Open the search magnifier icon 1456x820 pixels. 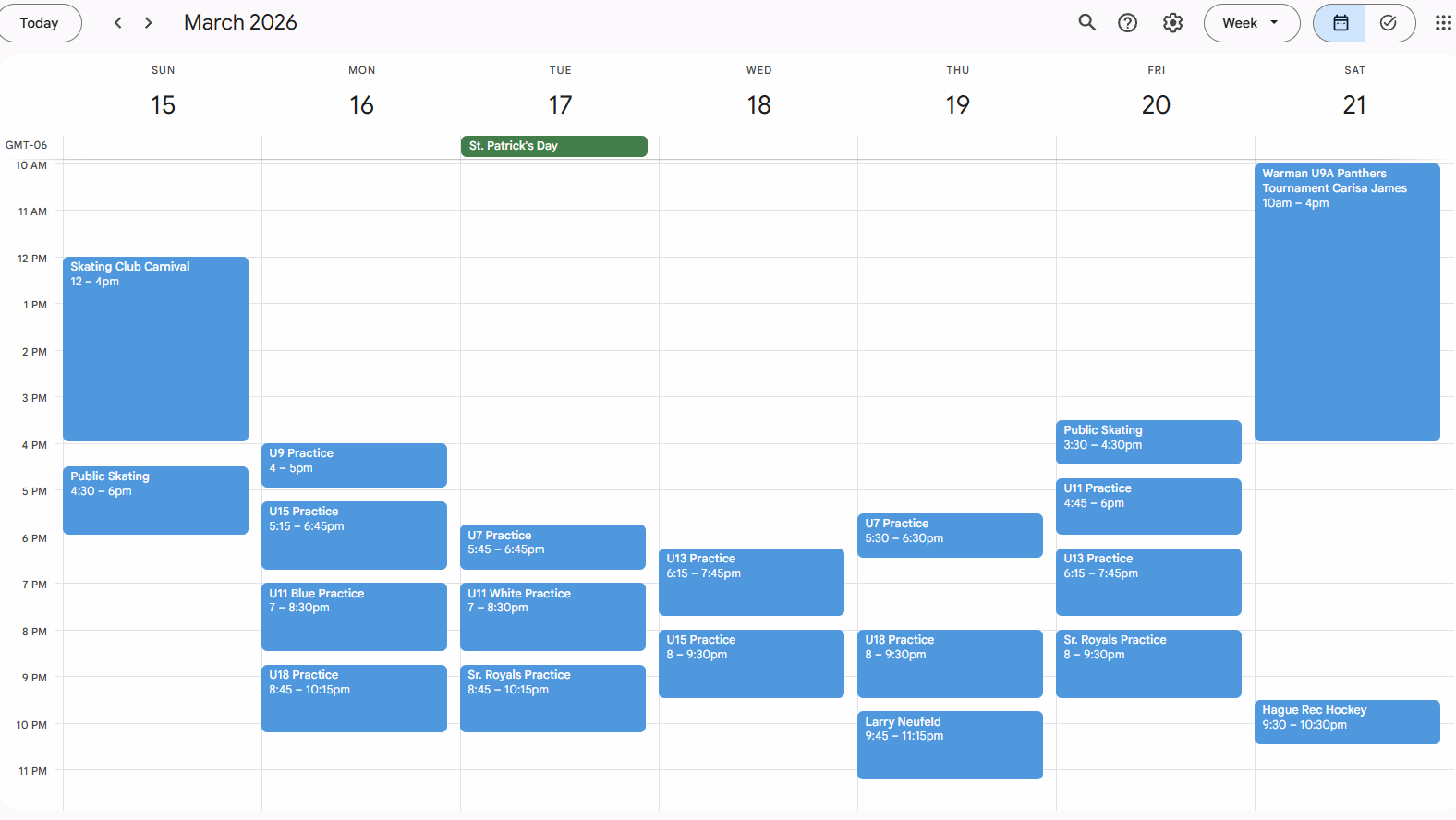point(1086,23)
